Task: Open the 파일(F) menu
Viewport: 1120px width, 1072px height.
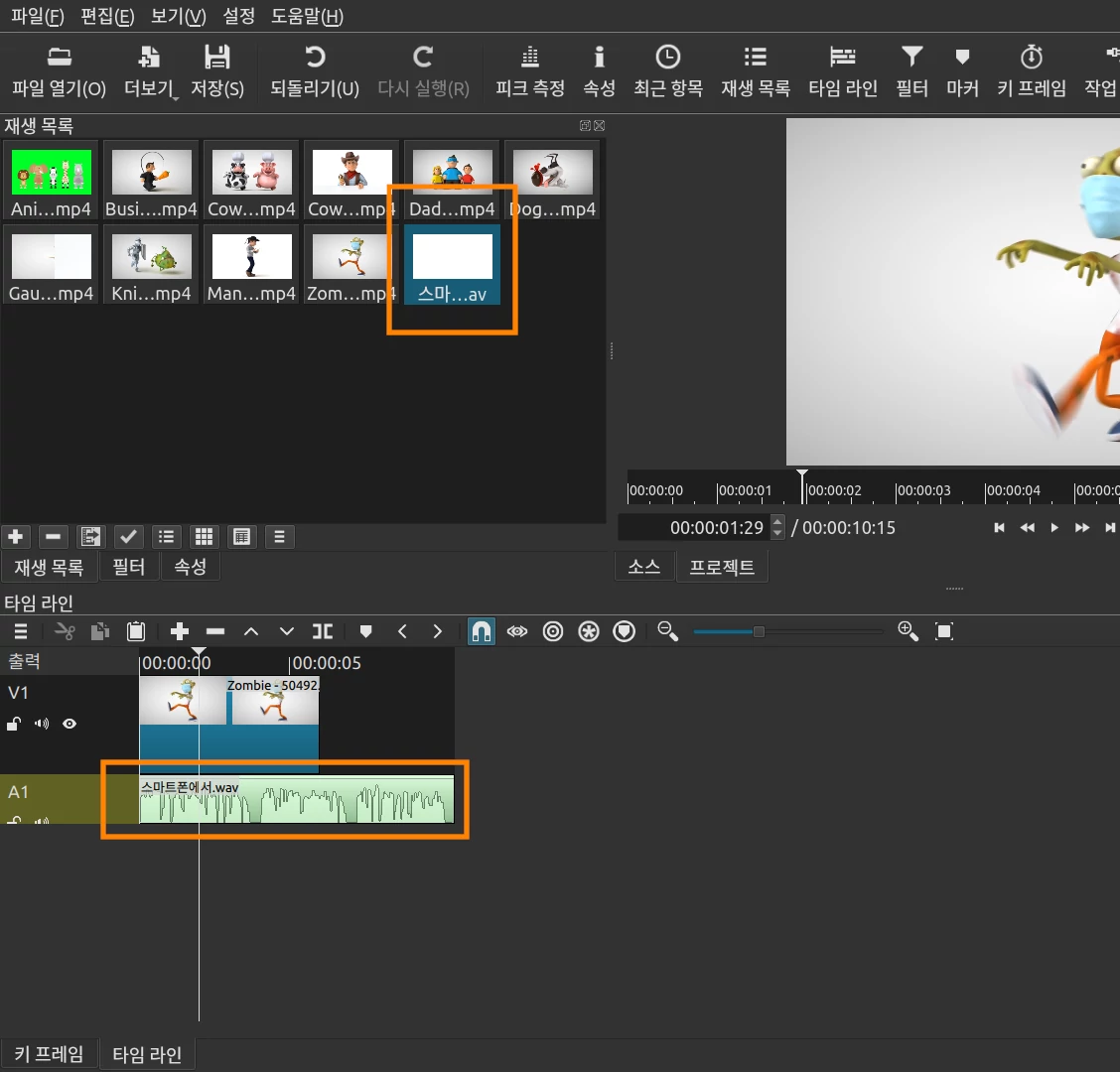Action: tap(37, 16)
